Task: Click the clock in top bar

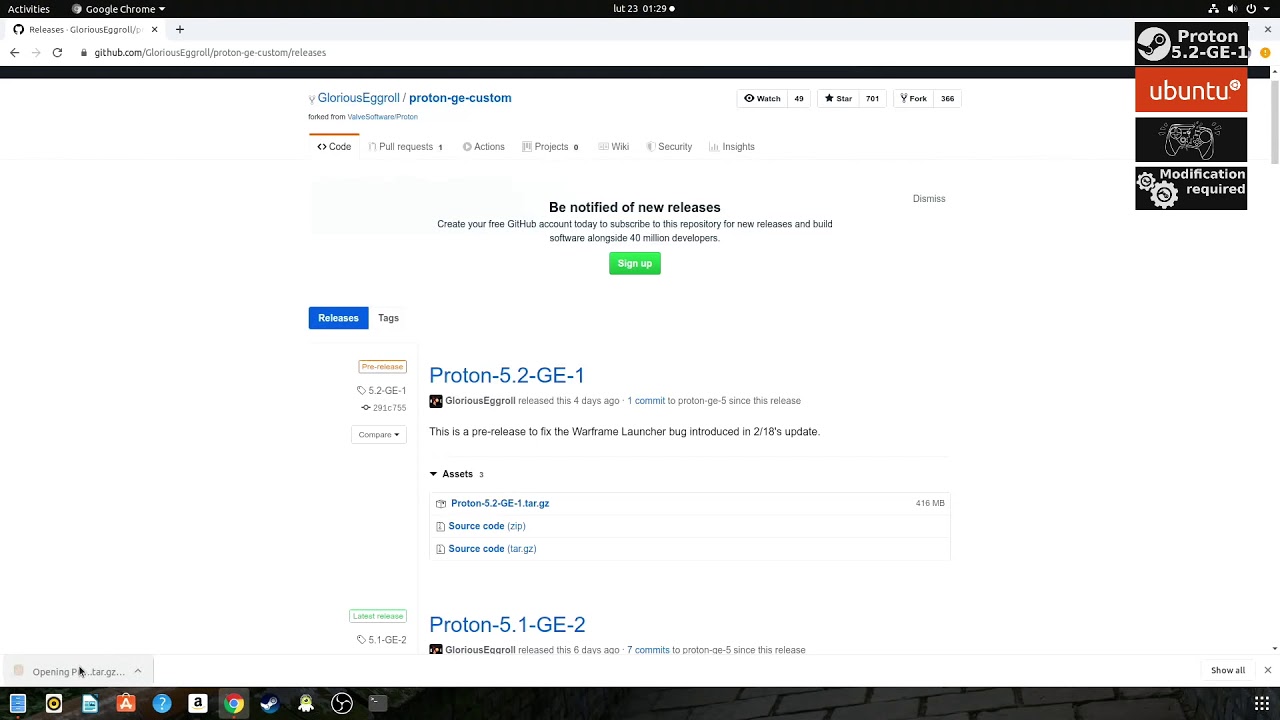Action: coord(640,9)
